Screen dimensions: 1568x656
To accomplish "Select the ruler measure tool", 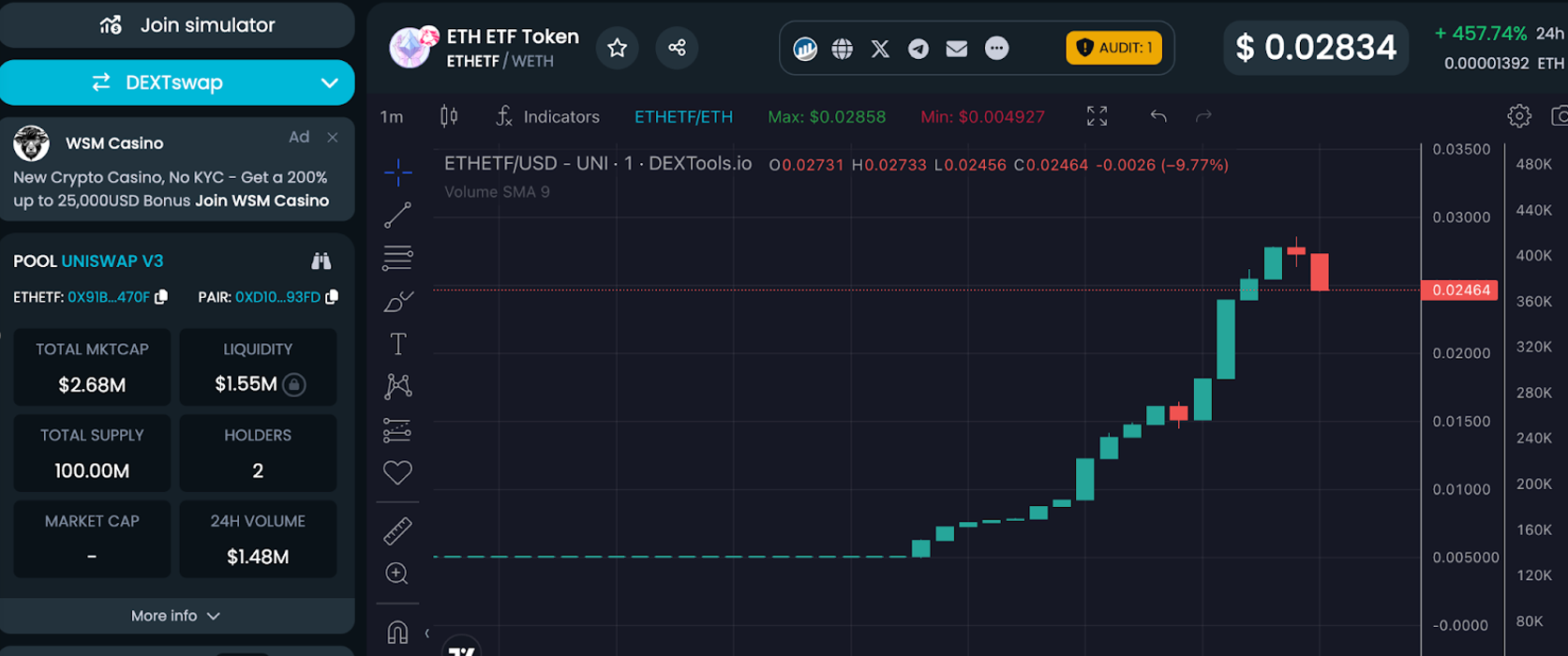I will (397, 531).
